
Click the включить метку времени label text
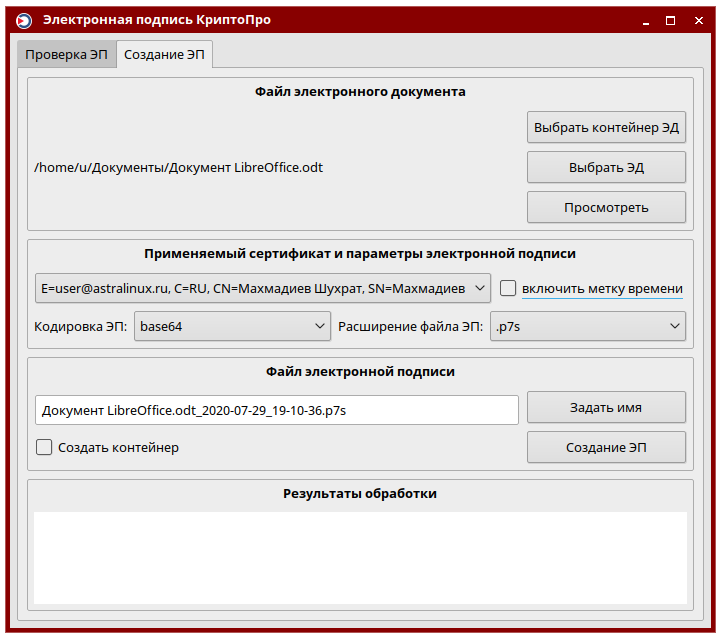(602, 288)
